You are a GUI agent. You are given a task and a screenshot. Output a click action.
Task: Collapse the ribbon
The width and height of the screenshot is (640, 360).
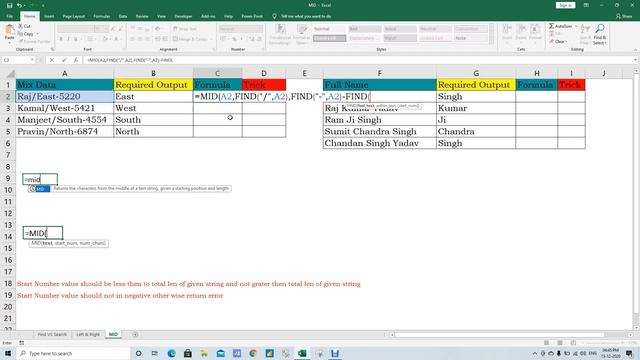635,50
